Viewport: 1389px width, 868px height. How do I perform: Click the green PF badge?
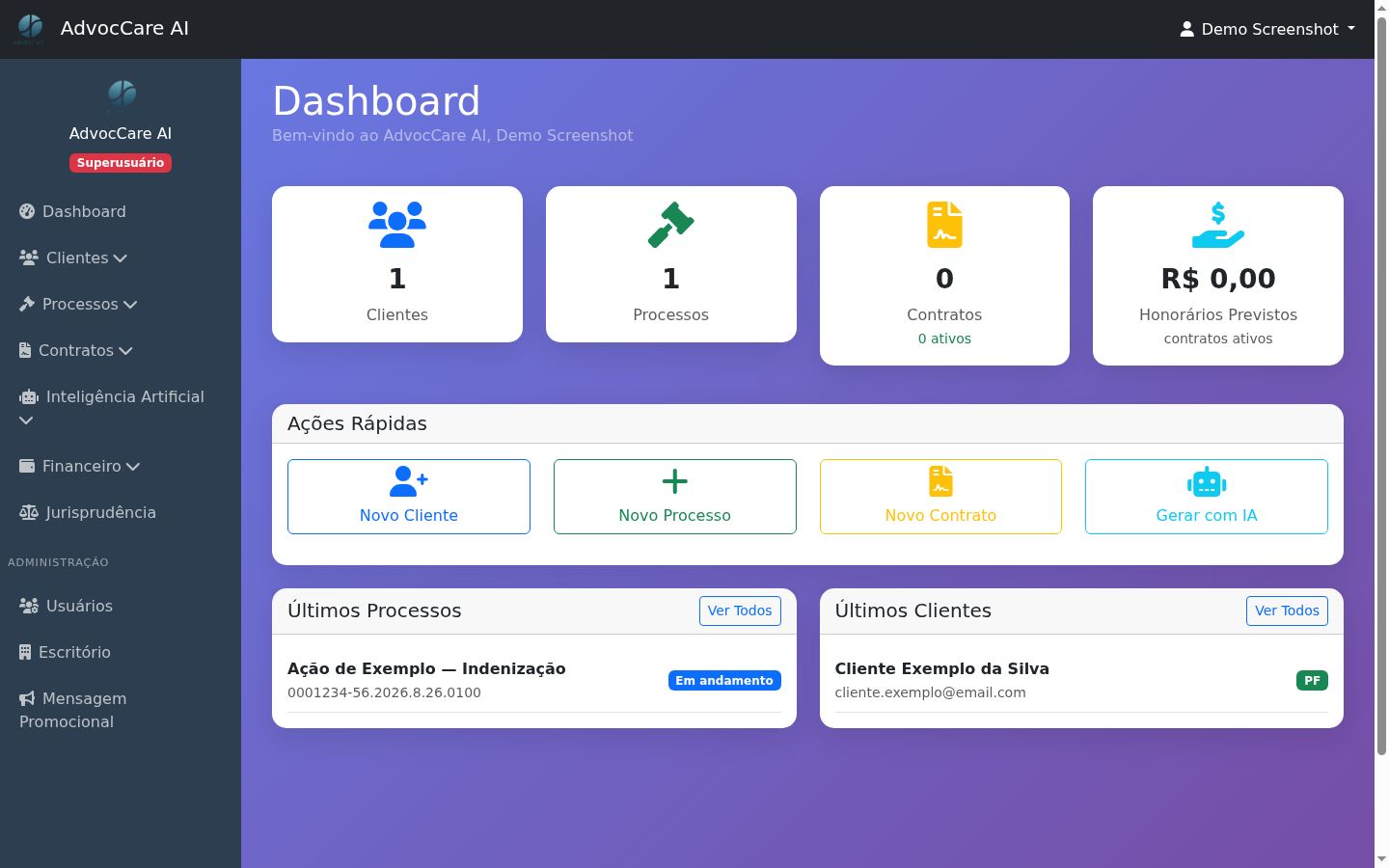pyautogui.click(x=1312, y=681)
